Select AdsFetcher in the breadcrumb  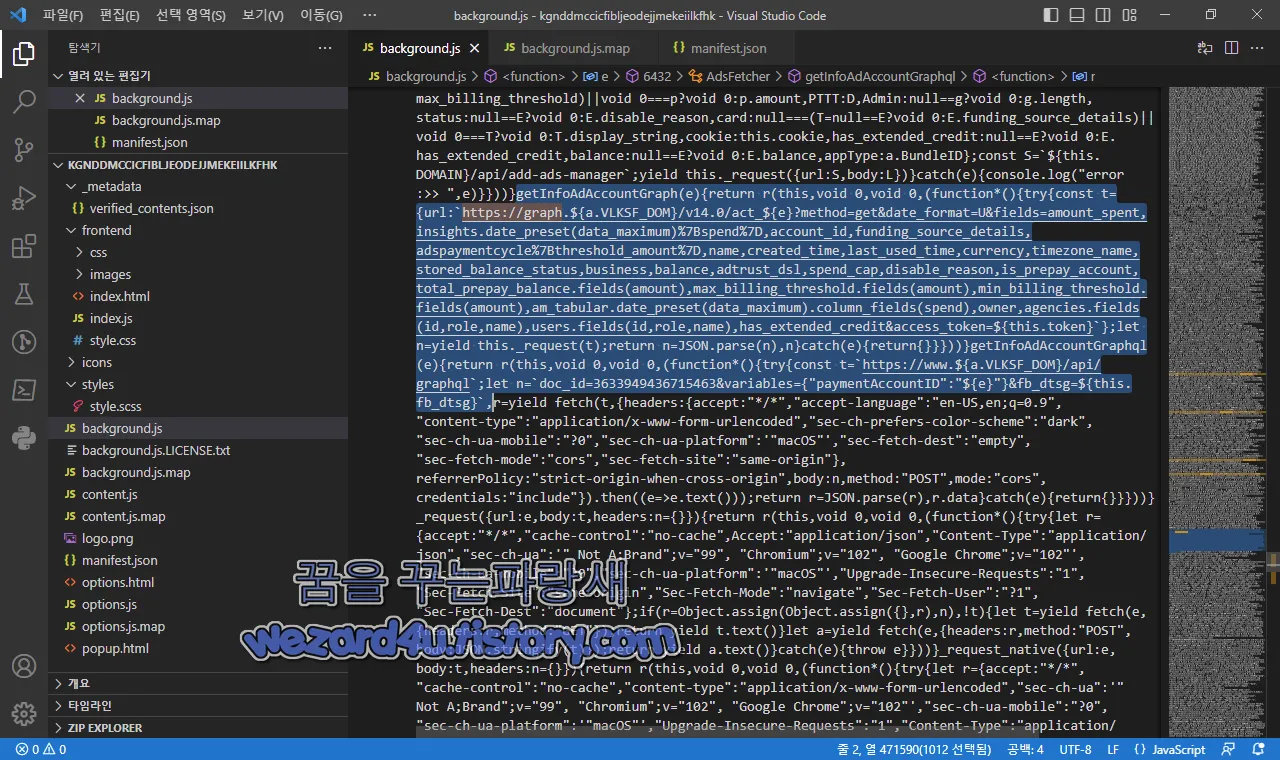coord(738,76)
